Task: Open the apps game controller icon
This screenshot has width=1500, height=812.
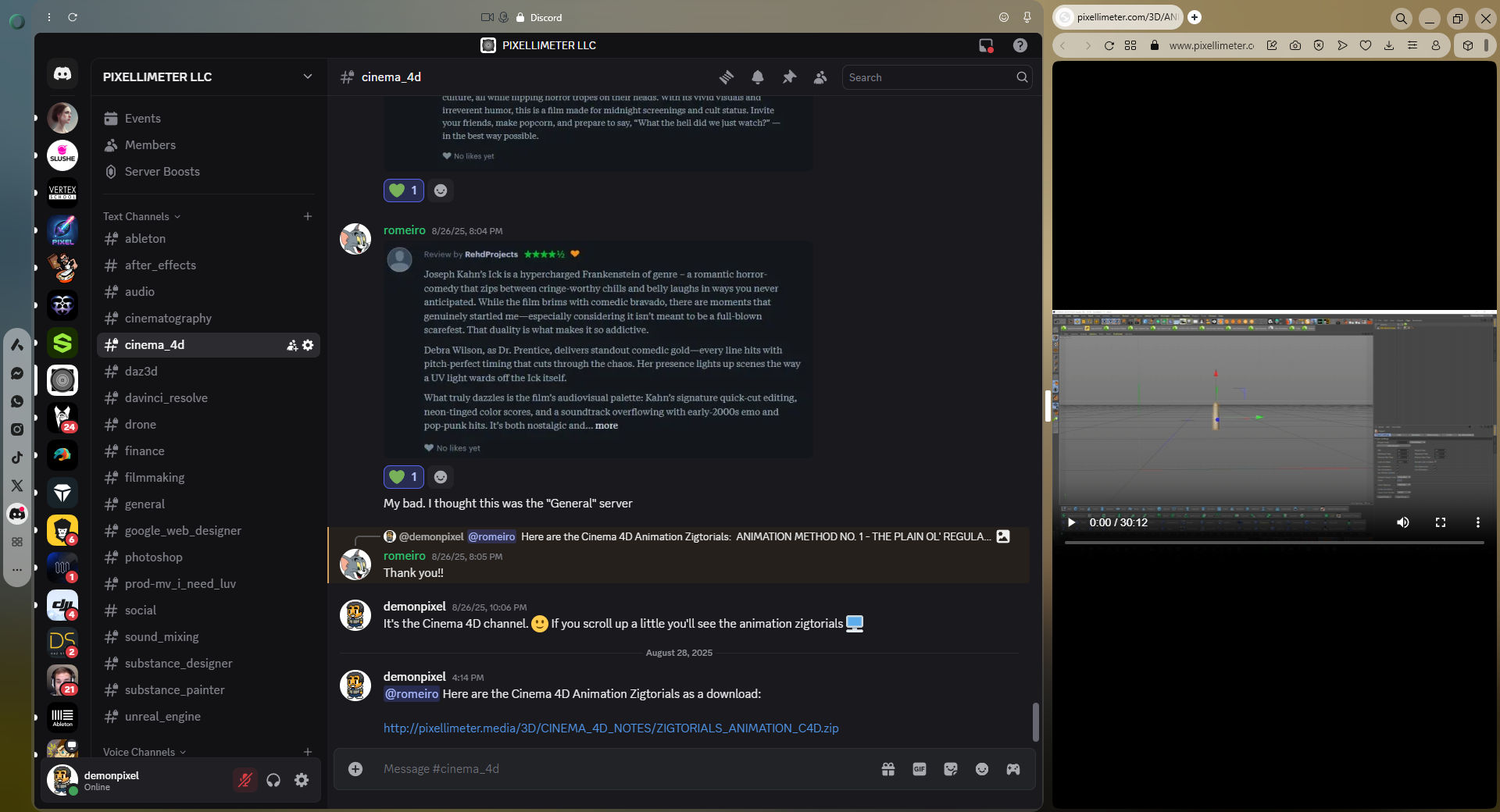Action: 1013,769
